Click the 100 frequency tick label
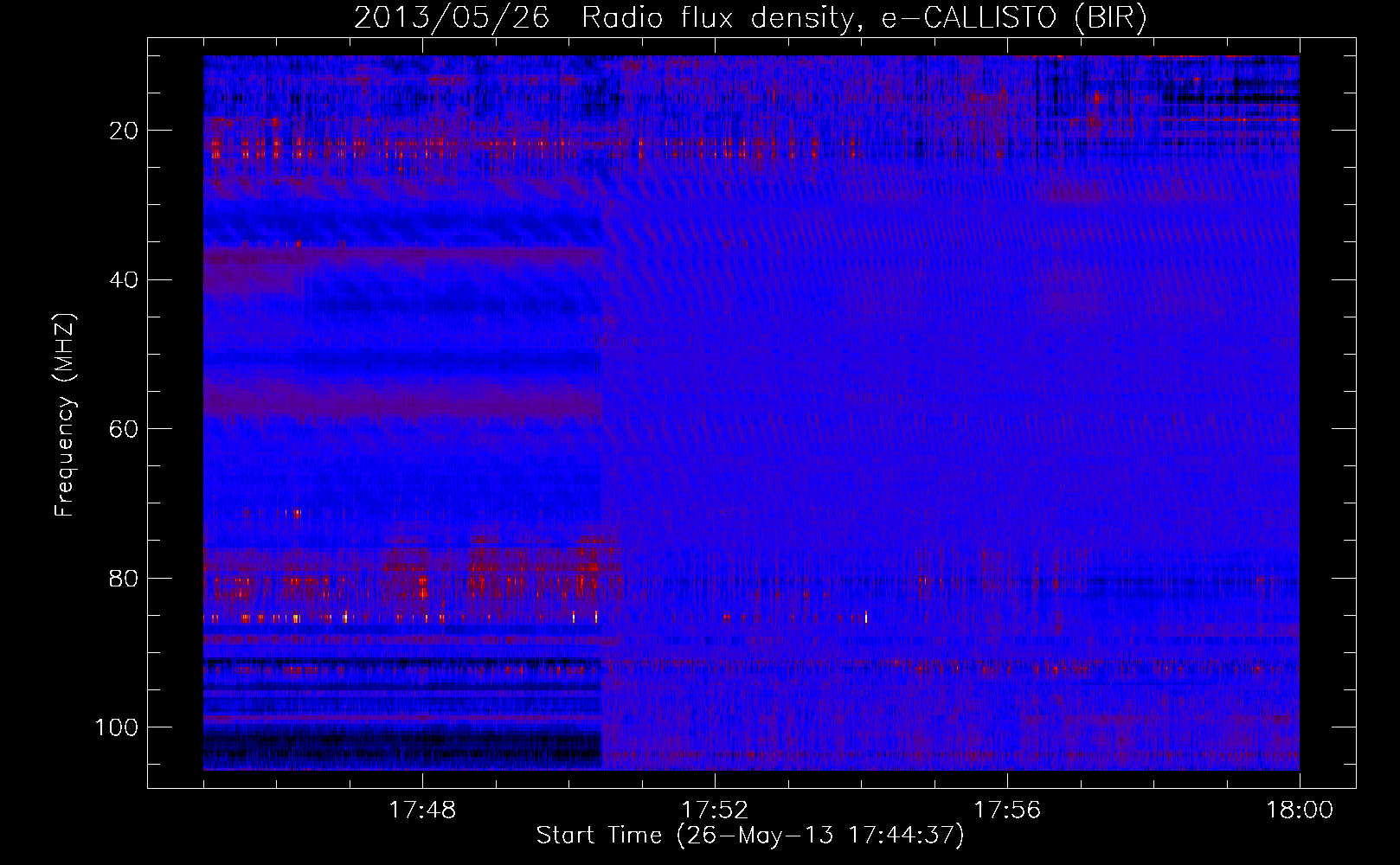1400x865 pixels. click(116, 727)
